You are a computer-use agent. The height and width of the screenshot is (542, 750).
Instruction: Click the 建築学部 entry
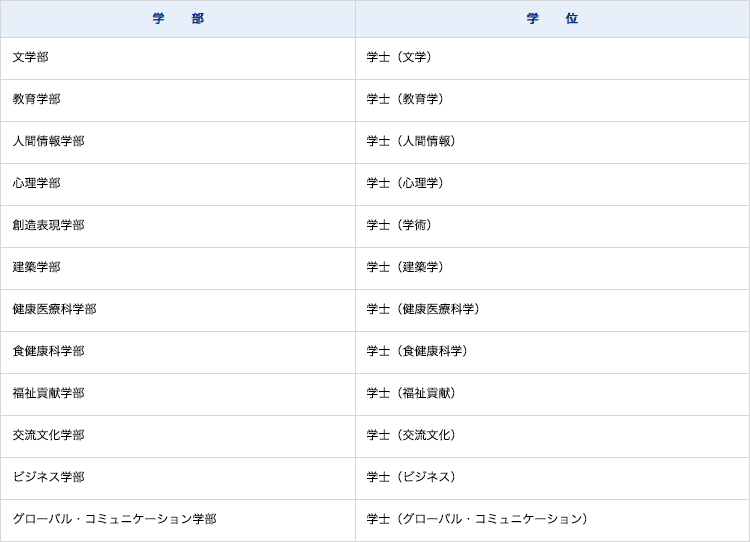37,268
